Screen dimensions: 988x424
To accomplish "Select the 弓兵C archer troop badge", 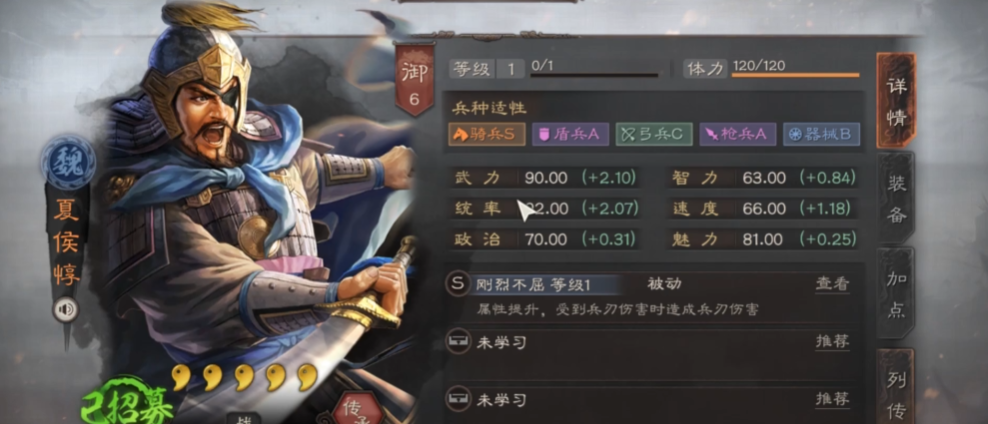I will tap(654, 134).
